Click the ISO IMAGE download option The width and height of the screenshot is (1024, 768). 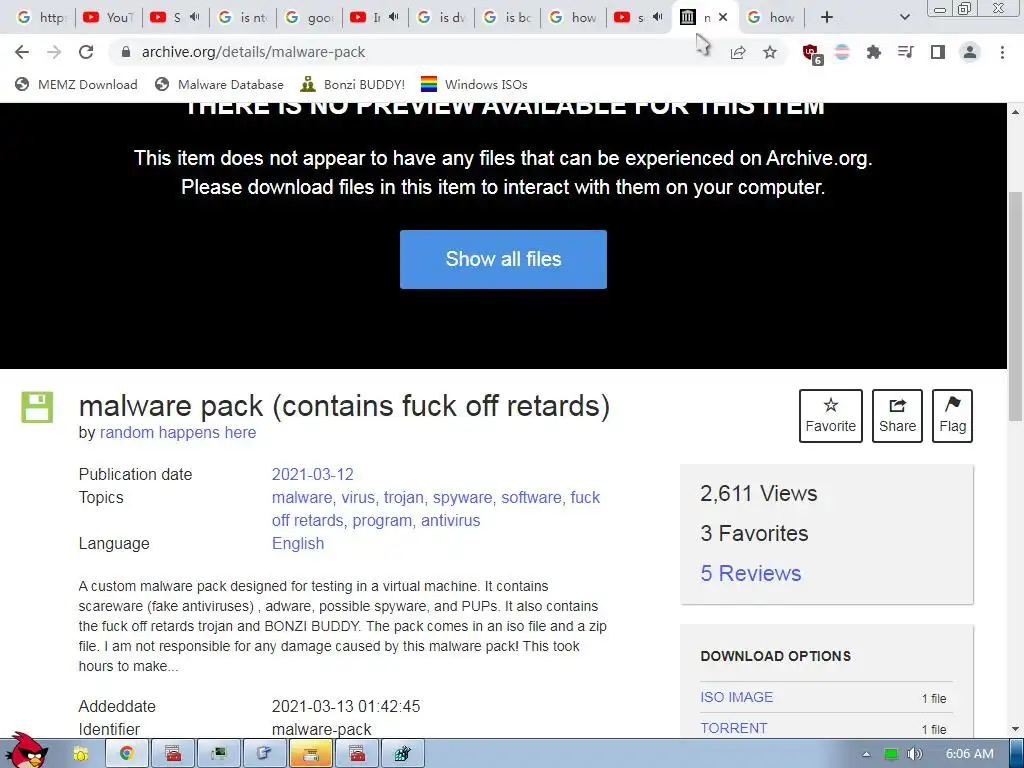pyautogui.click(x=737, y=697)
